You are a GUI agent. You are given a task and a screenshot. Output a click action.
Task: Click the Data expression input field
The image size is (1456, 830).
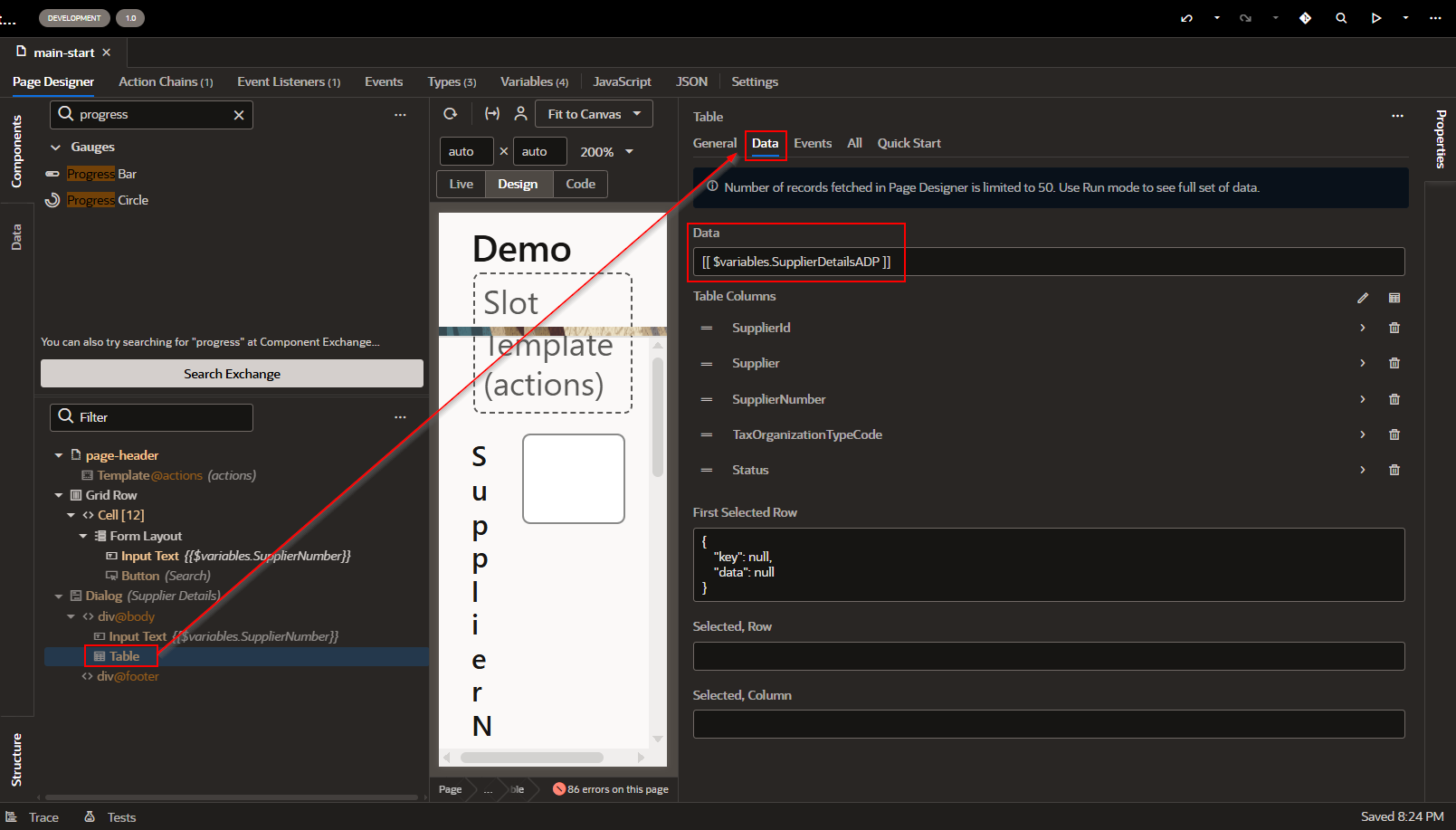point(1049,262)
